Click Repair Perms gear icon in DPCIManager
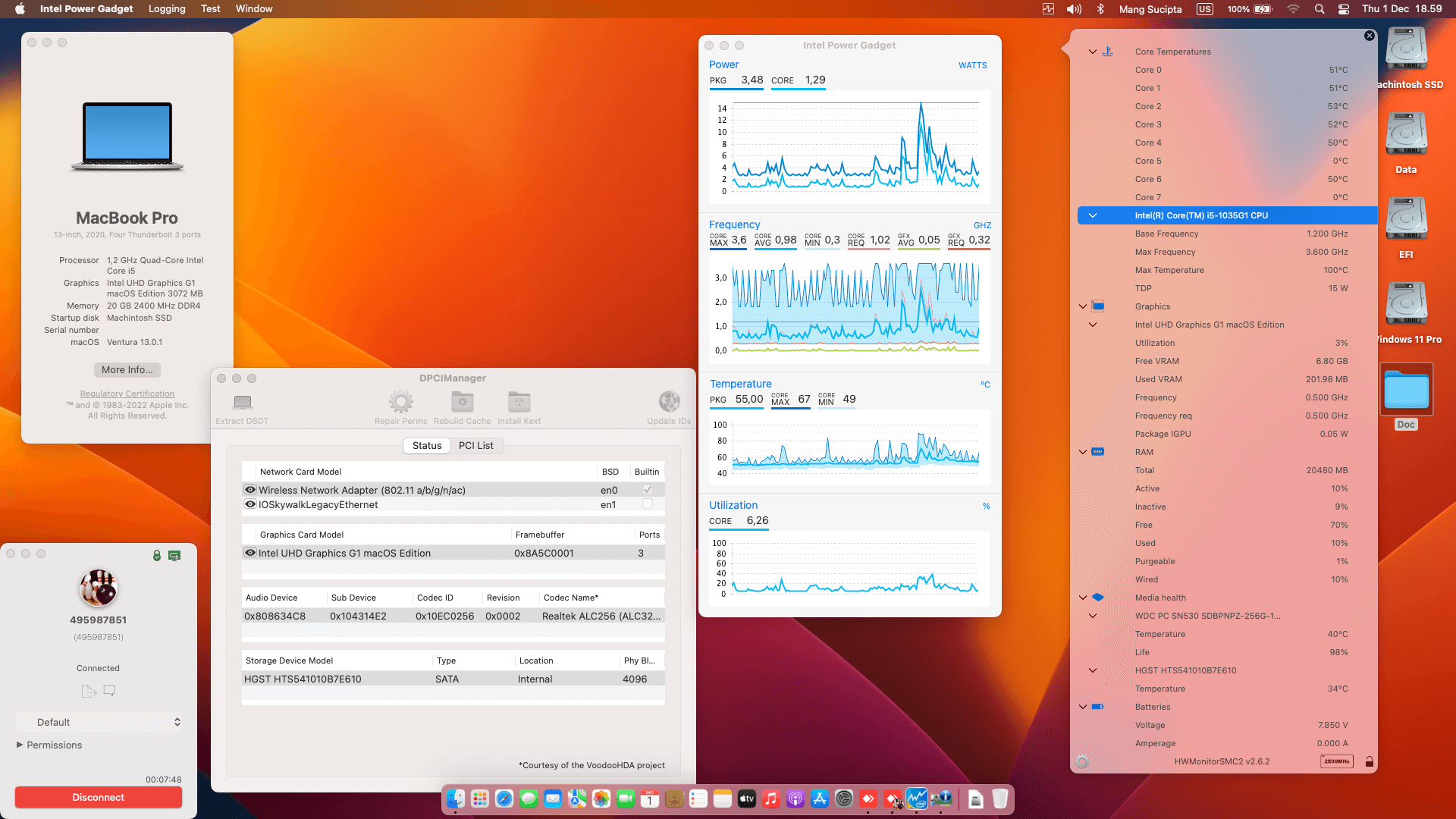The image size is (1456, 819). tap(401, 402)
